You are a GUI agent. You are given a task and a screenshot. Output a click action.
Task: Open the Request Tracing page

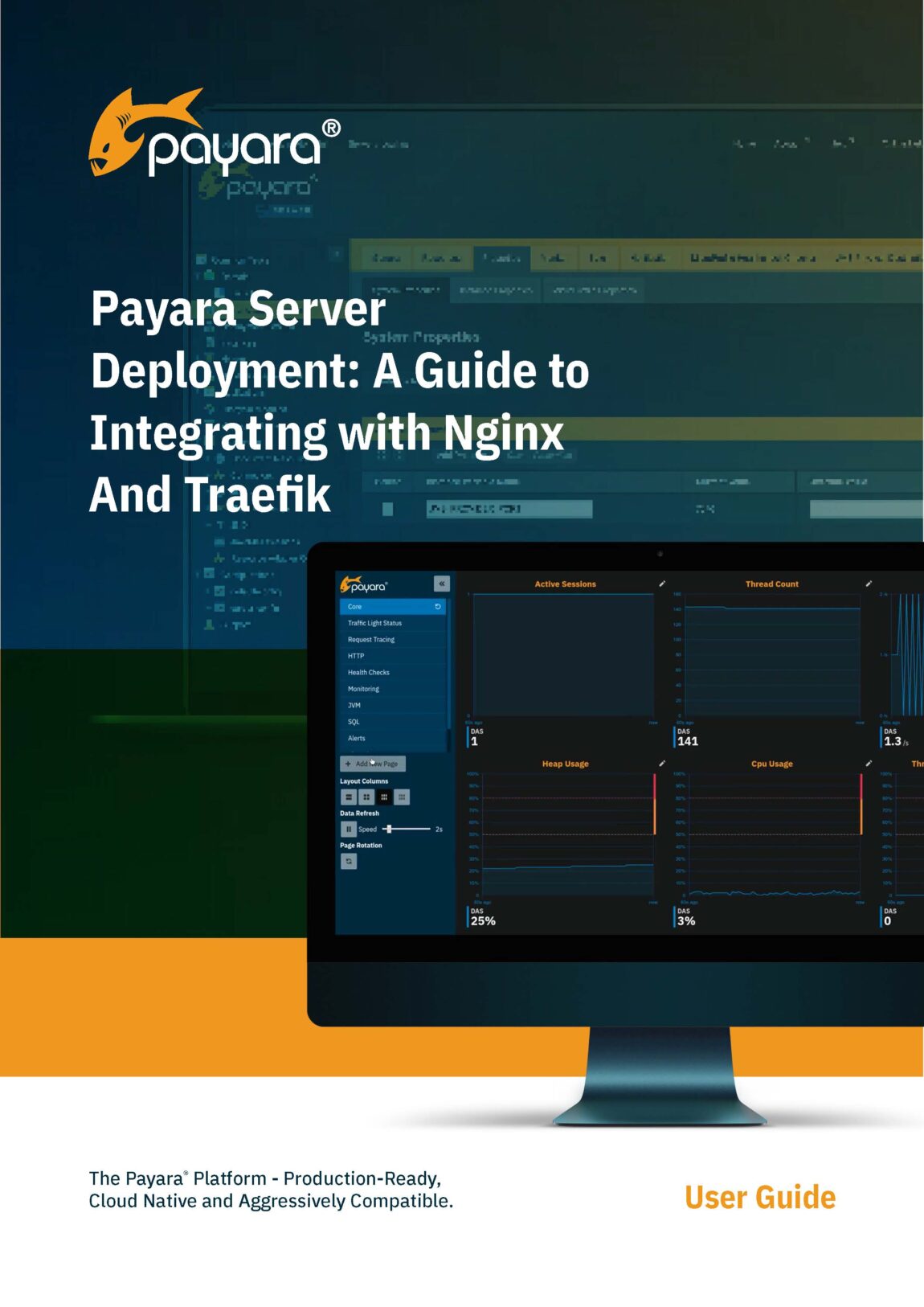(392, 640)
